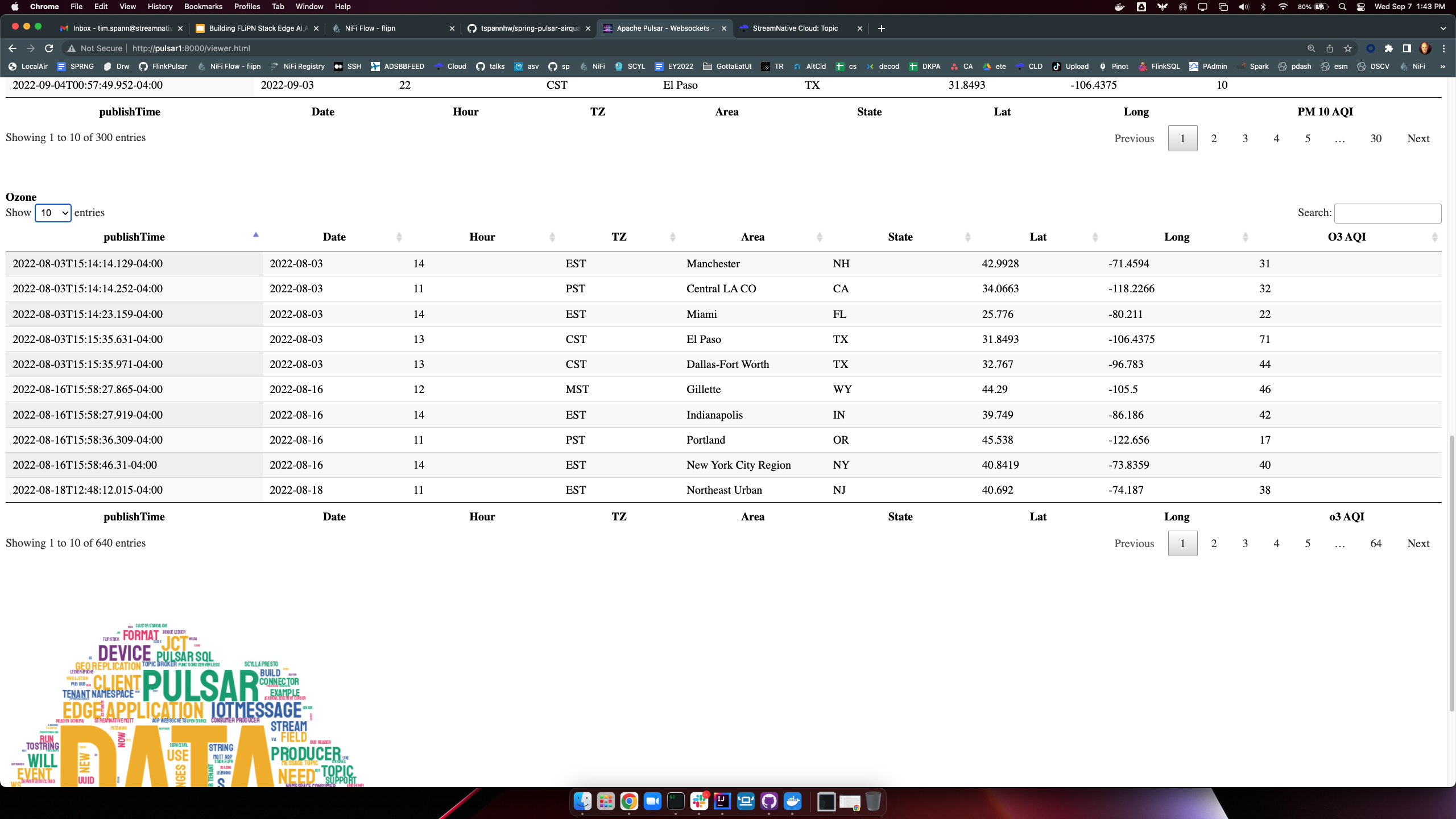Reload the page with the refresh icon
Image resolution: width=1456 pixels, height=819 pixels.
click(49, 48)
